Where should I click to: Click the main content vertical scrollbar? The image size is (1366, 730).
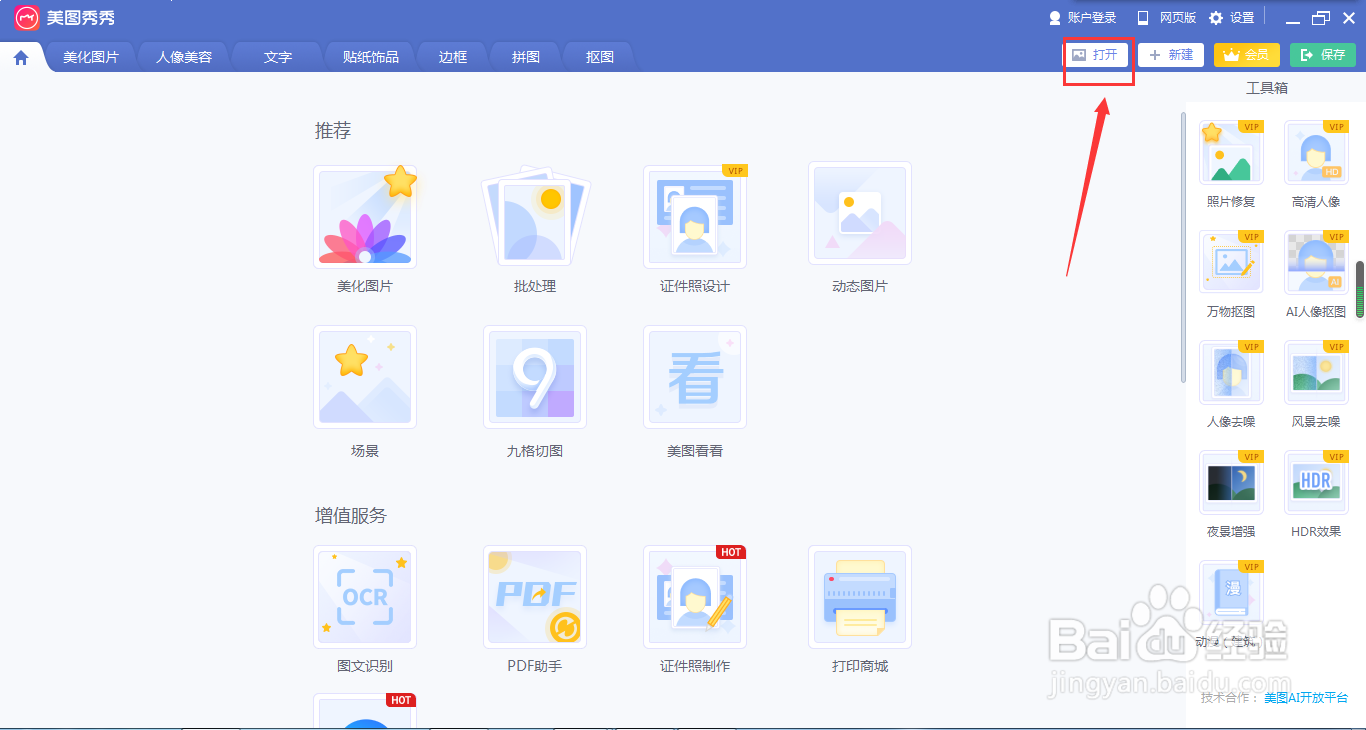coord(1183,247)
